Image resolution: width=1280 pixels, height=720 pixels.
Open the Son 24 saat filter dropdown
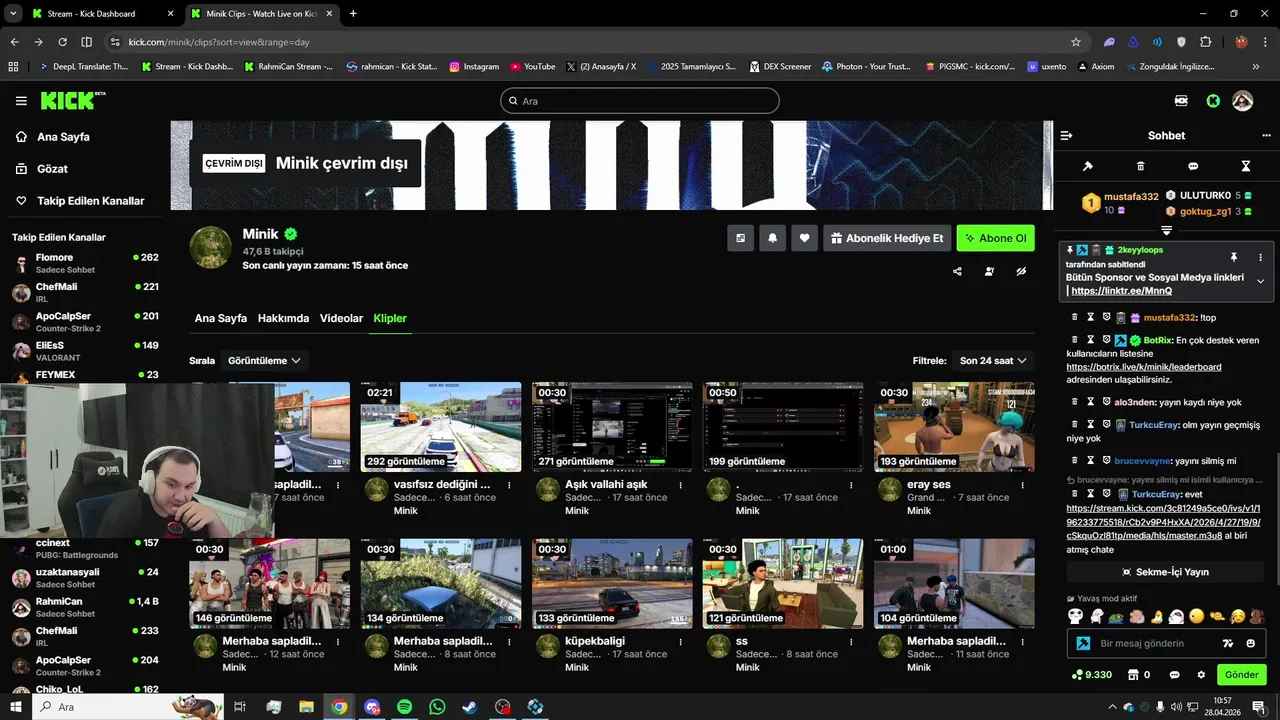coord(993,360)
